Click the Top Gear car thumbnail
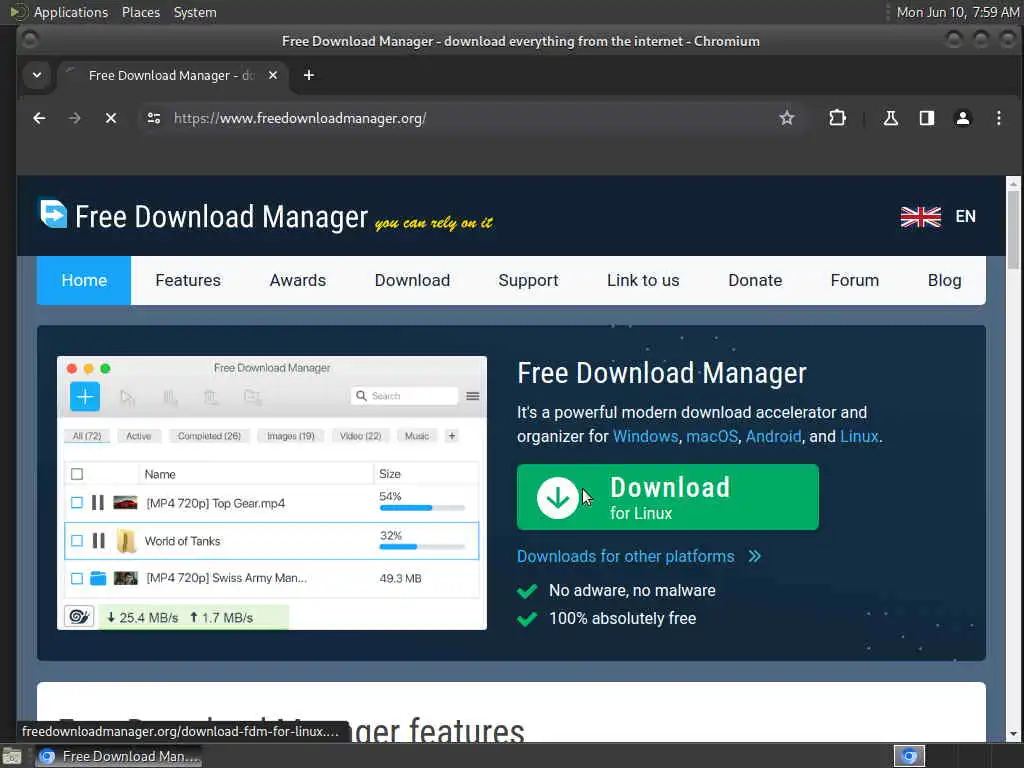The width and height of the screenshot is (1024, 768). click(125, 503)
